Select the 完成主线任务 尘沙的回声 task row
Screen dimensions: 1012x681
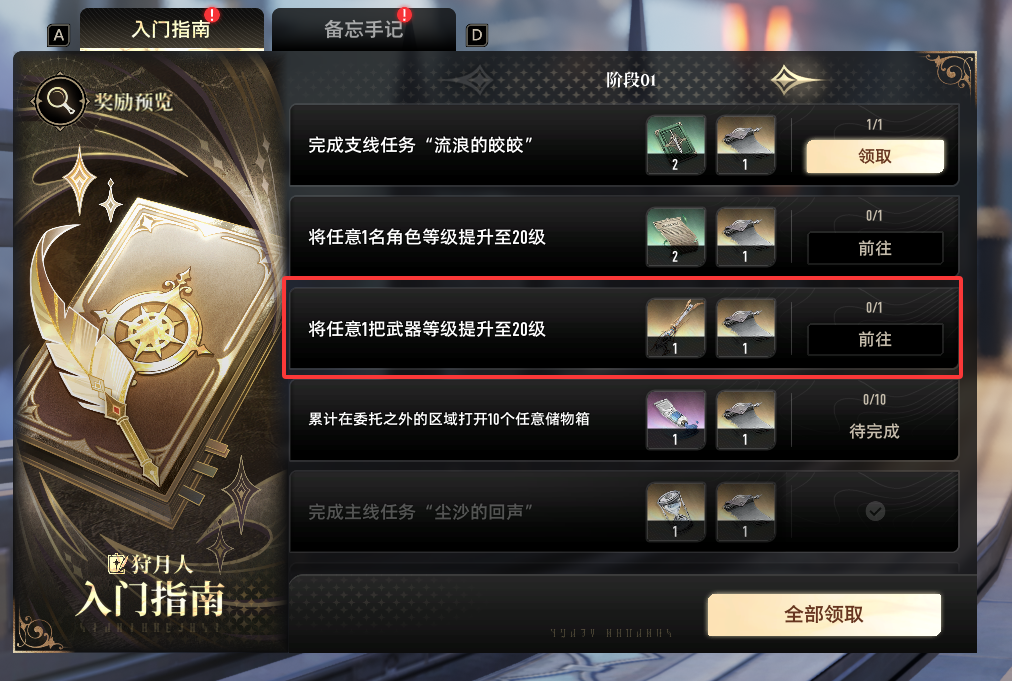click(624, 511)
